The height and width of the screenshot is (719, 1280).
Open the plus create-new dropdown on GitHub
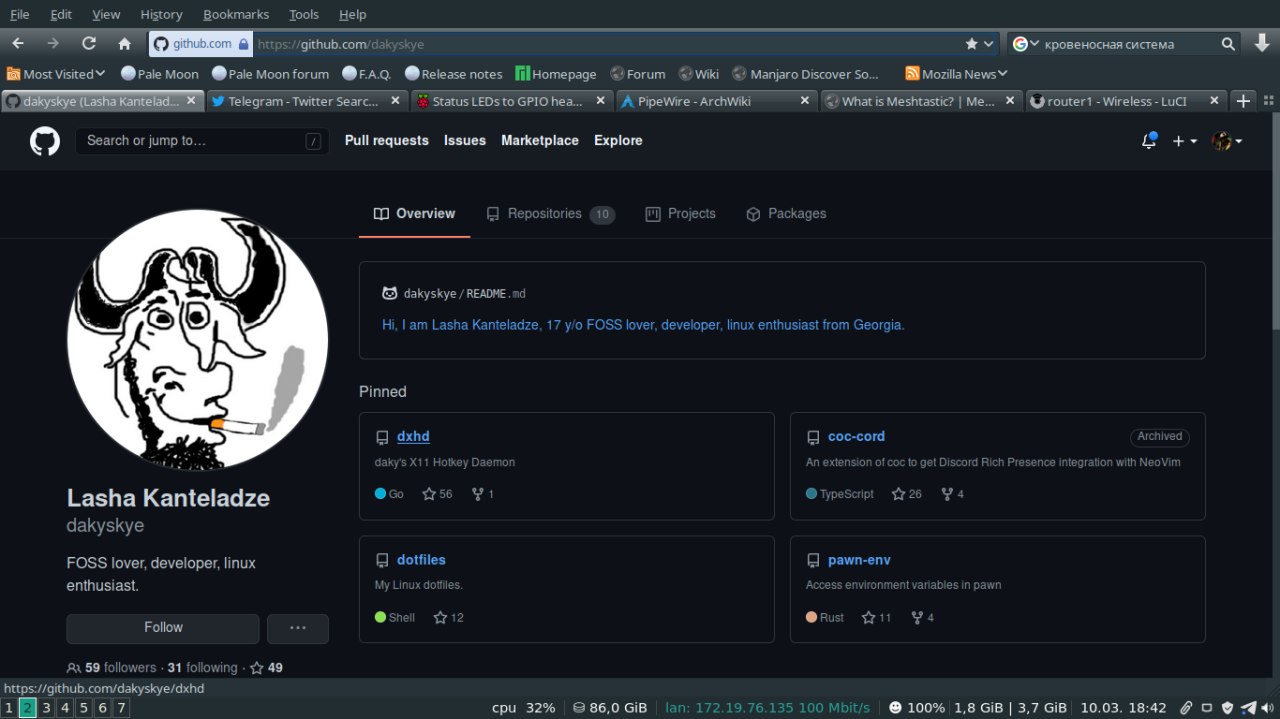pos(1184,141)
